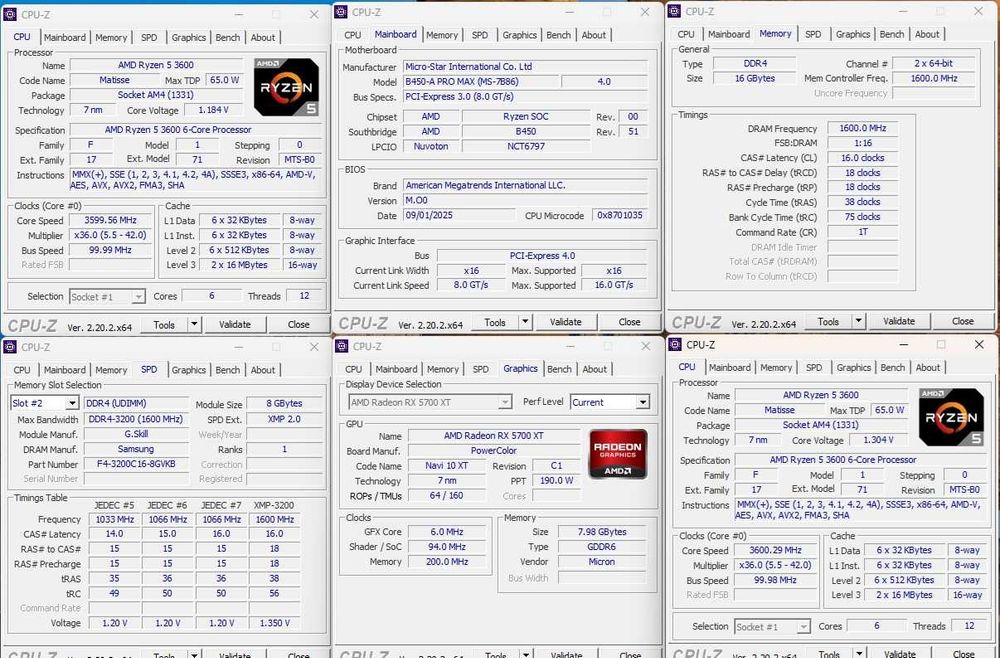Open SPD tab in bottom-right window
Image resolution: width=1000 pixels, height=658 pixels.
click(814, 367)
